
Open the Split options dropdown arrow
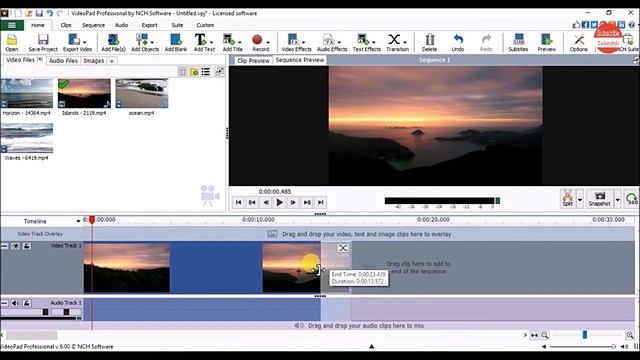click(x=580, y=200)
